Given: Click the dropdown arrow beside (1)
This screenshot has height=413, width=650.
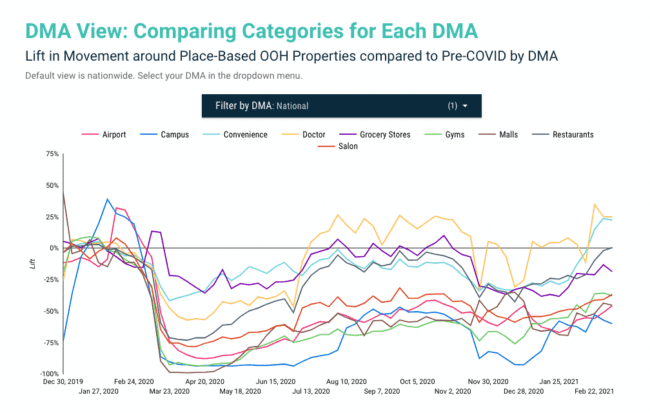Looking at the screenshot, I should [465, 105].
